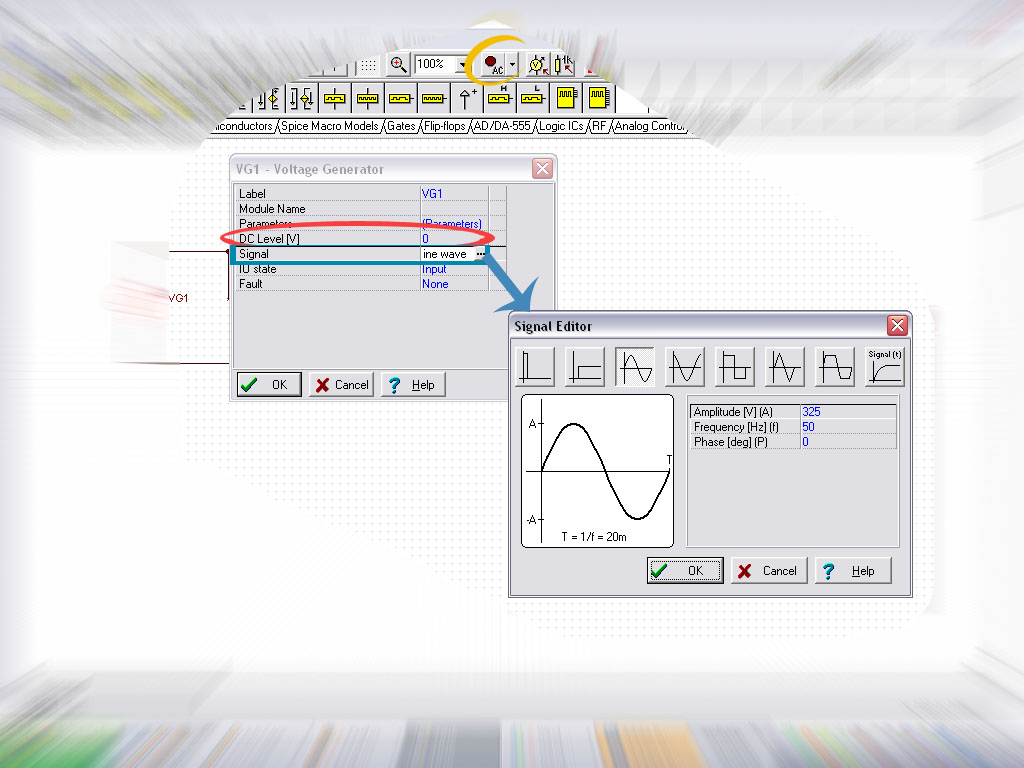Open the 100% zoom level dropdown
The width and height of the screenshot is (1024, 768).
[462, 65]
